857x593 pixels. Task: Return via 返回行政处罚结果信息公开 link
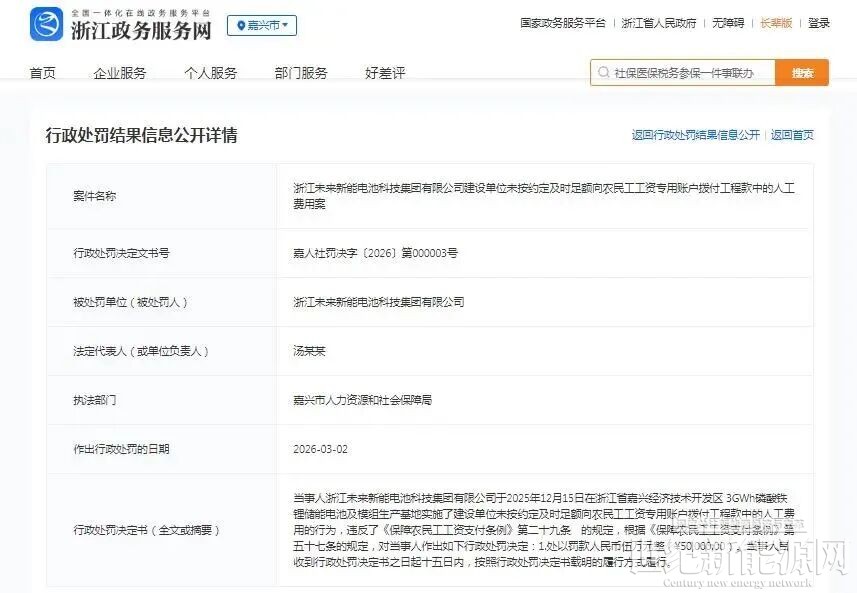coord(695,135)
